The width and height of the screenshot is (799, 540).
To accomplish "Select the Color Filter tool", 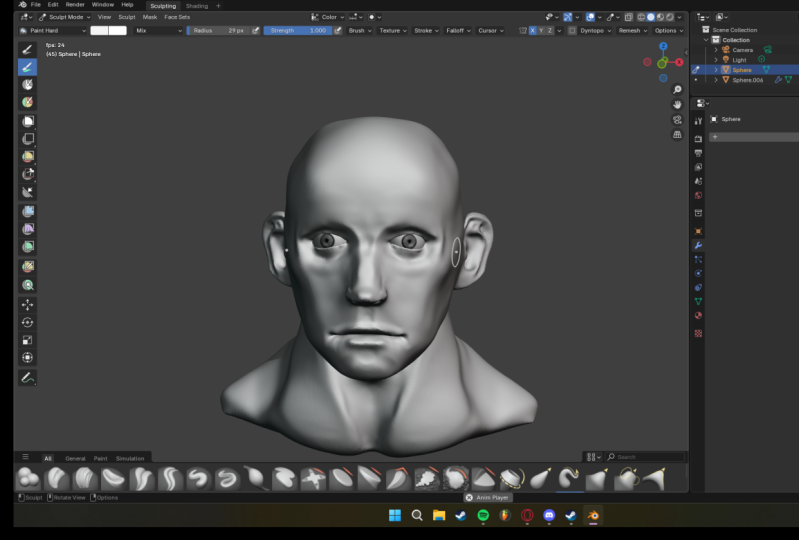I will [28, 247].
